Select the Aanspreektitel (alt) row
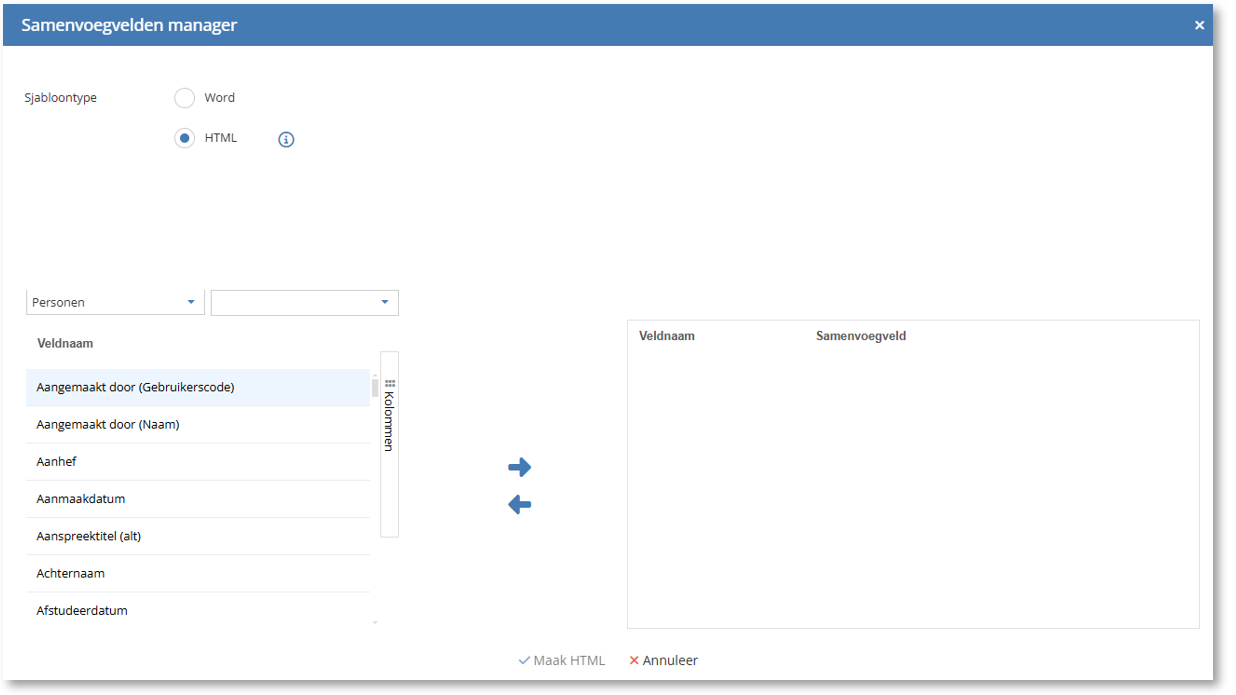This screenshot has width=1236, height=695. 198,536
